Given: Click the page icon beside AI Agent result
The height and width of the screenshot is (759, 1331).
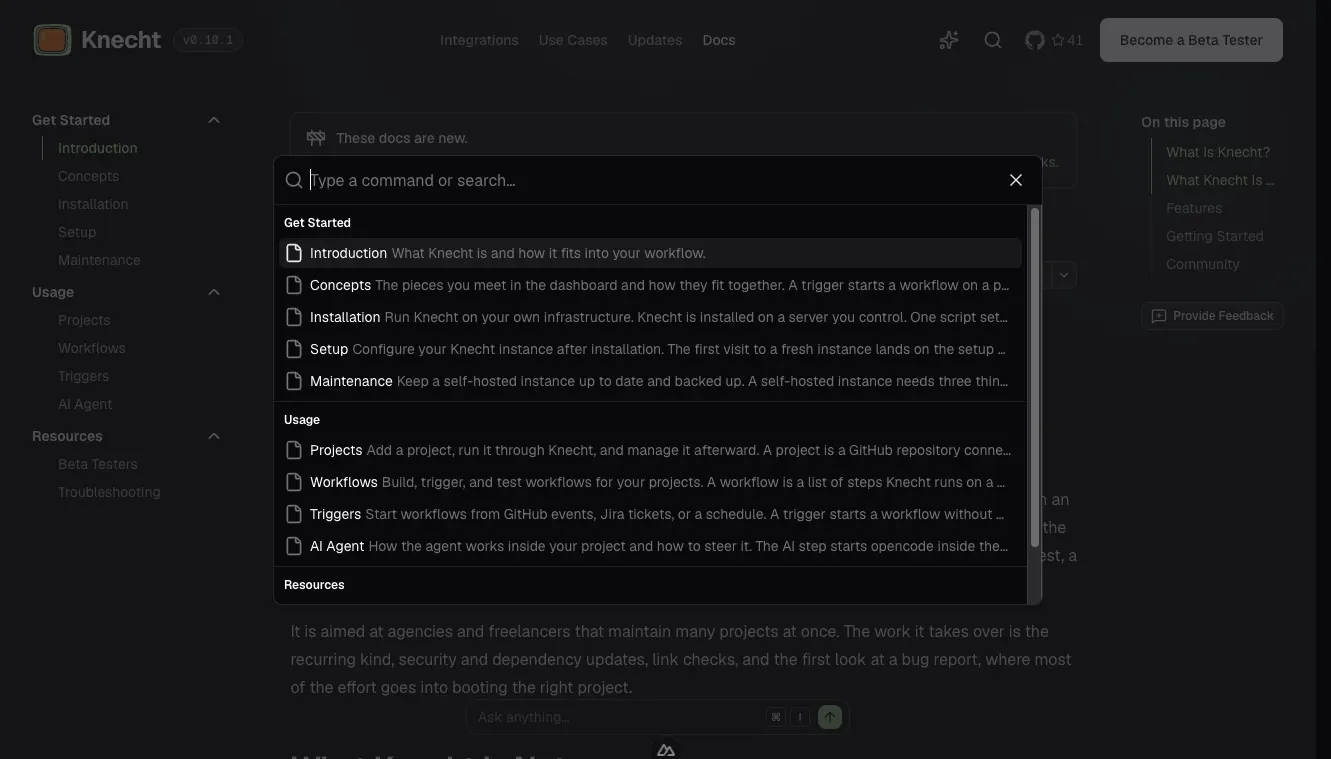Looking at the screenshot, I should pyautogui.click(x=294, y=546).
